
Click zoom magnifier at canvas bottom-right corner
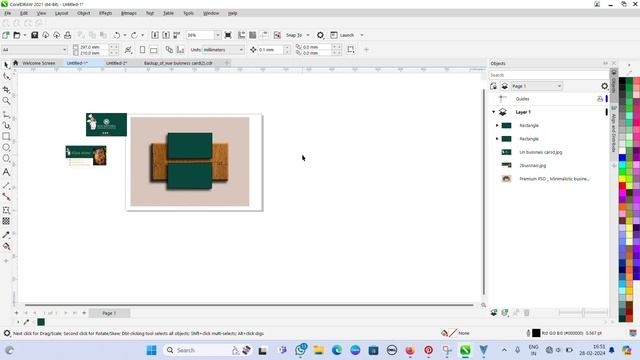point(483,305)
